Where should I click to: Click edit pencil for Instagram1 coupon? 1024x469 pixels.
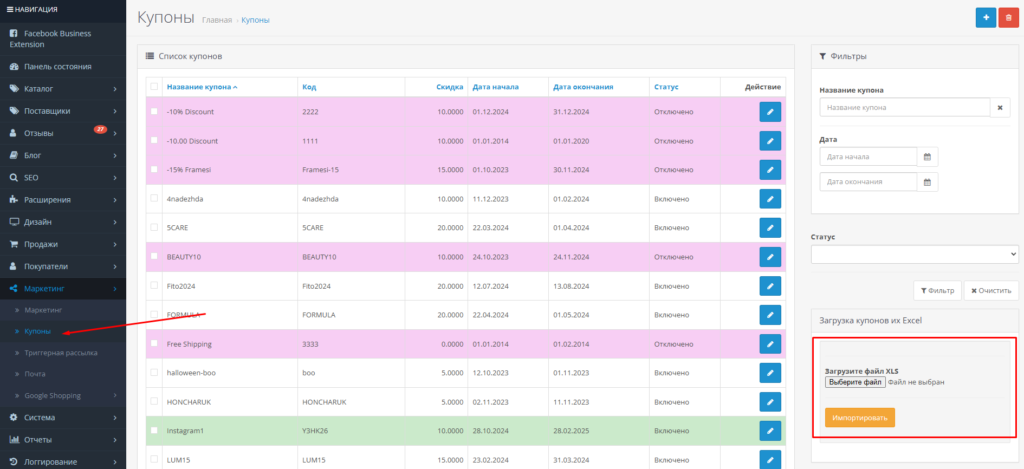coord(770,431)
